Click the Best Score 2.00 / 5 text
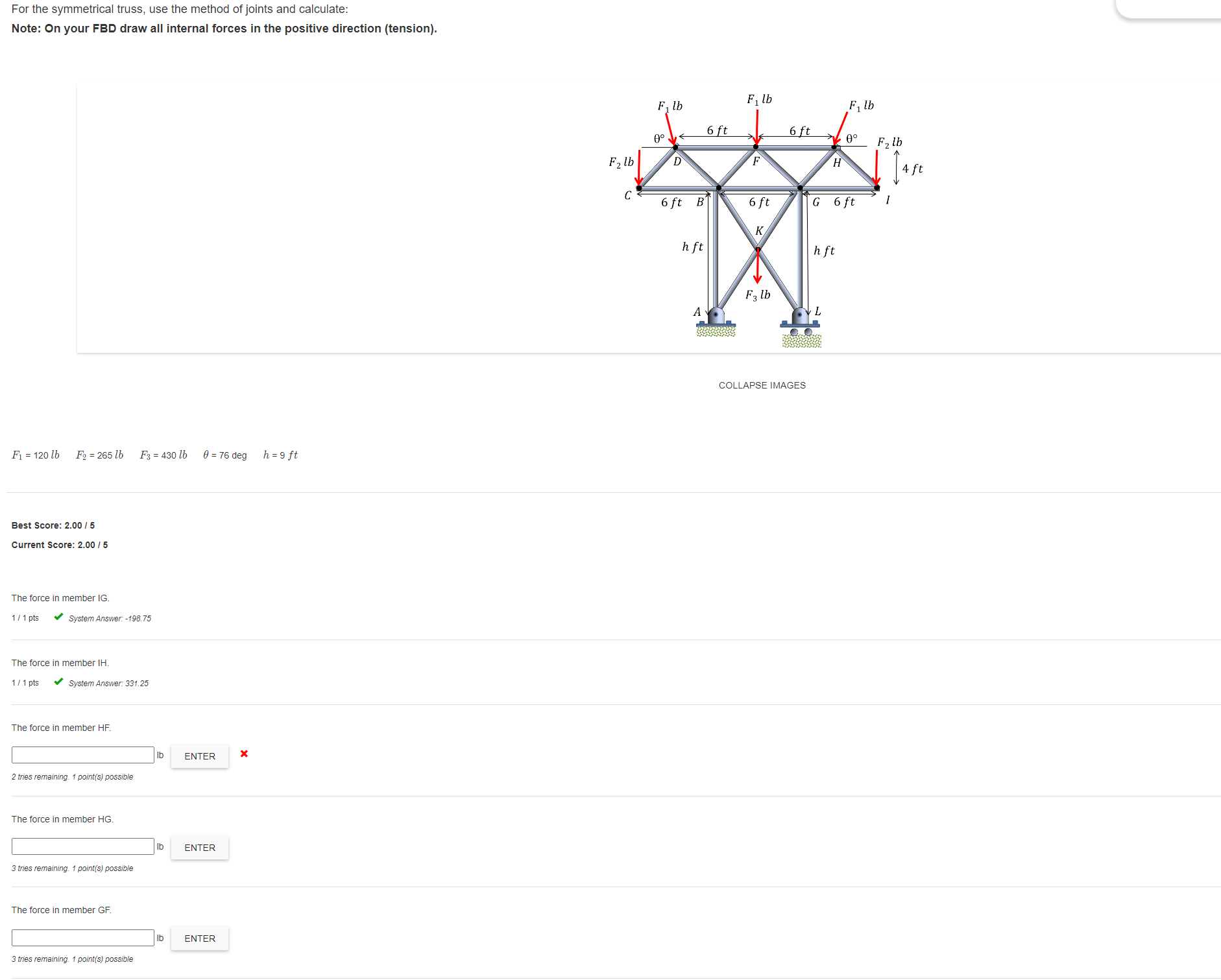The image size is (1221, 980). [53, 525]
